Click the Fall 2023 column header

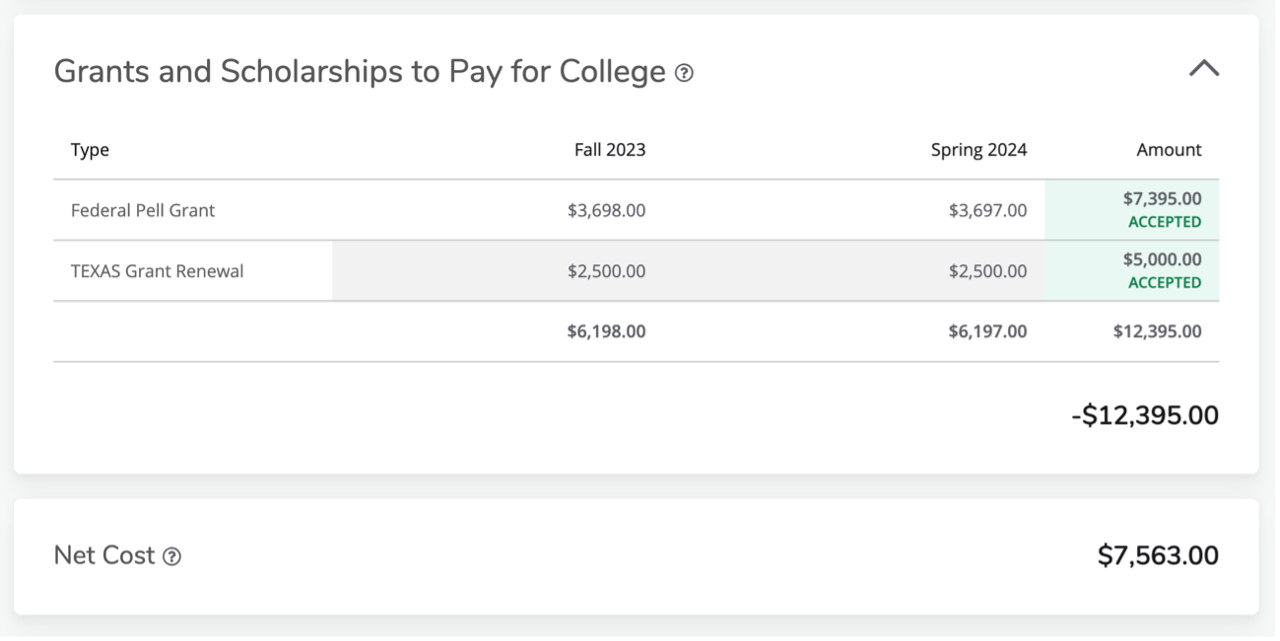pos(610,150)
